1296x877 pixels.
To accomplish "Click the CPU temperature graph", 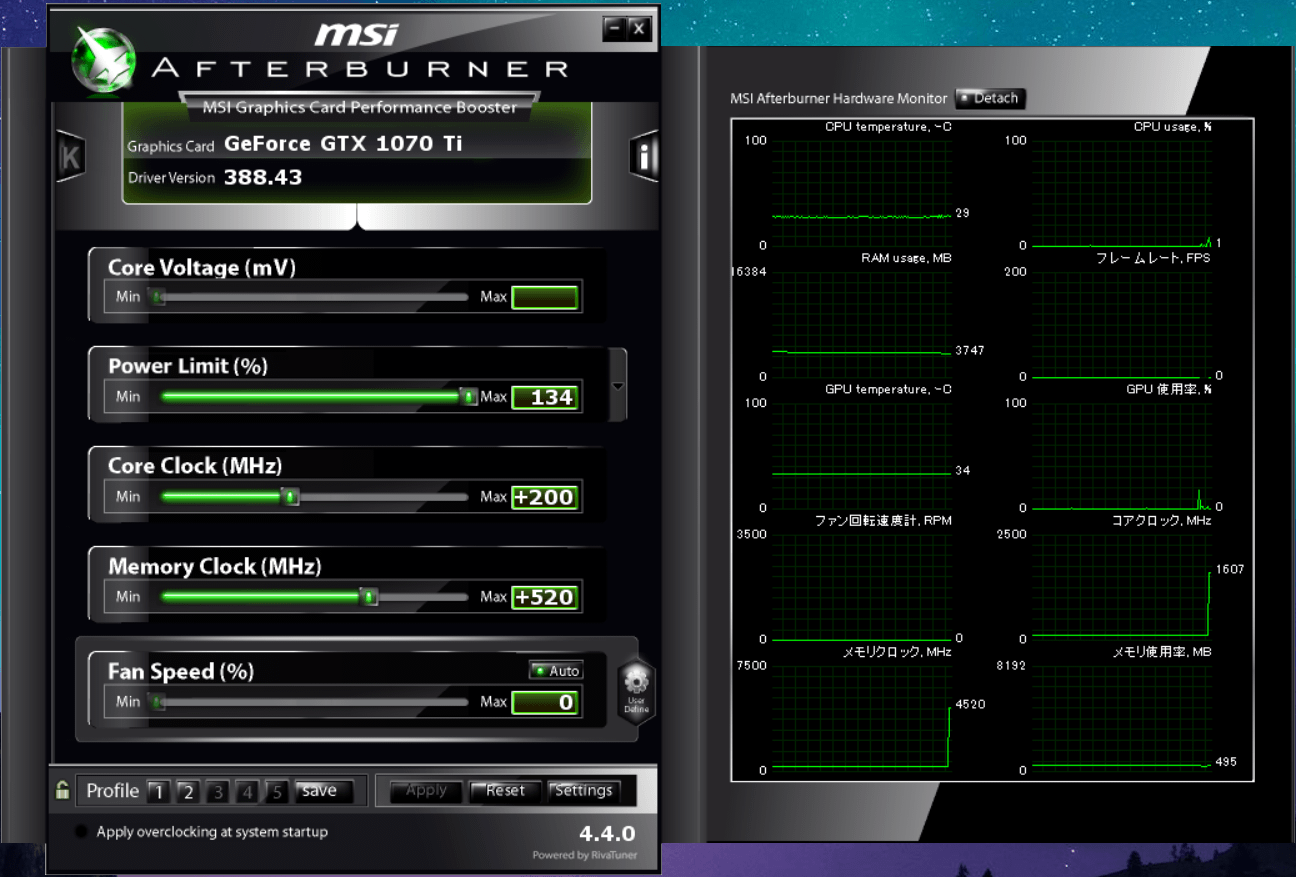I will 861,193.
